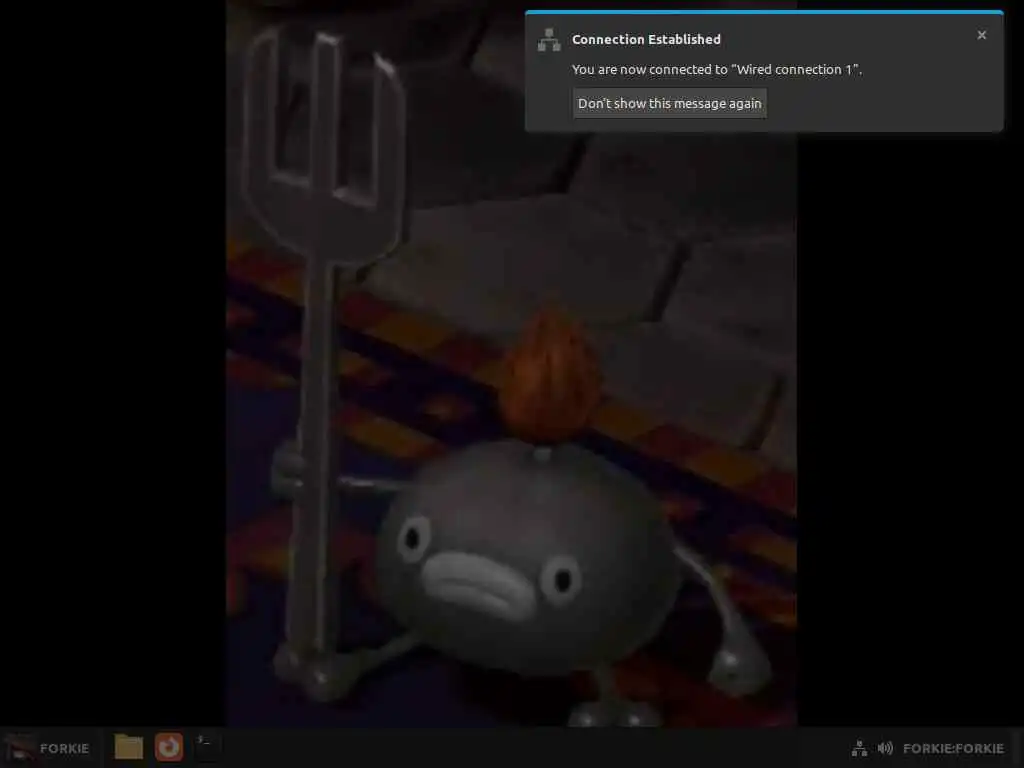The width and height of the screenshot is (1024, 768).
Task: Click the wired network tray icon
Action: [x=859, y=748]
